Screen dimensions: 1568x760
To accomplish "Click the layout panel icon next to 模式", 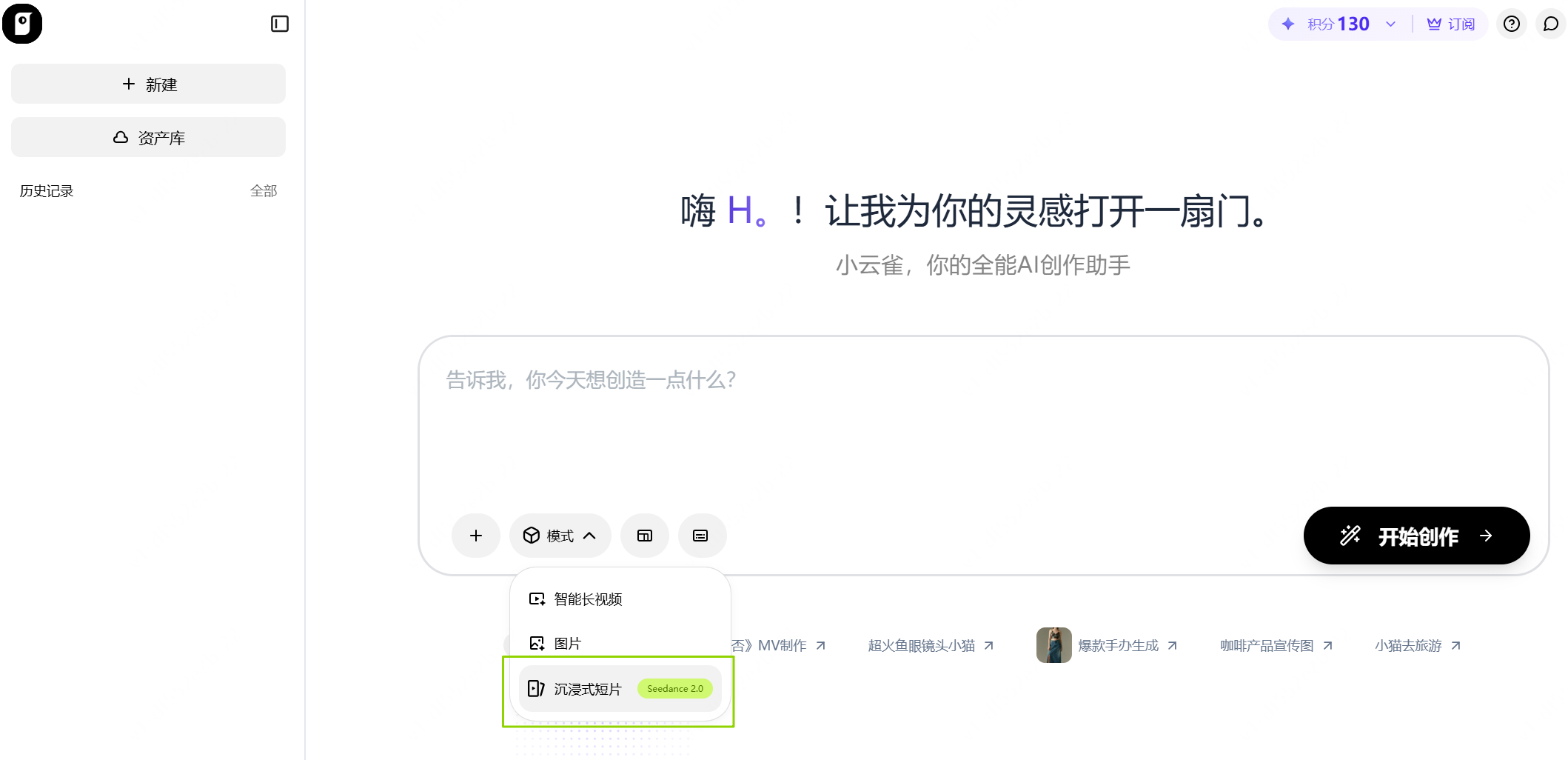I will [x=645, y=536].
